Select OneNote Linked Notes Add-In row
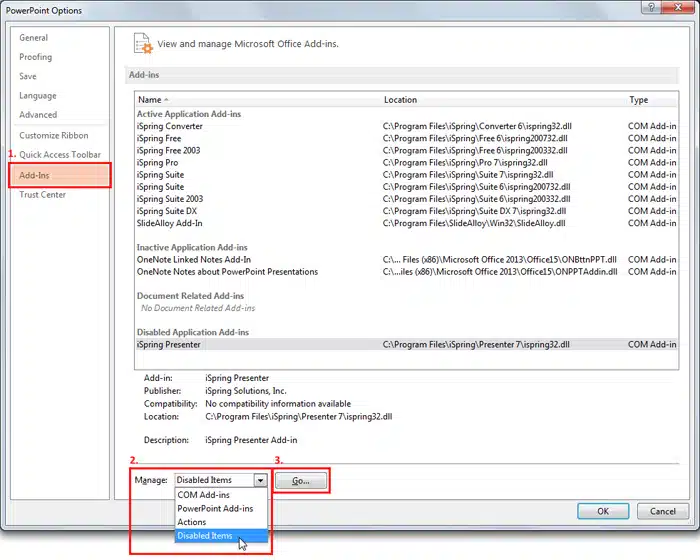The image size is (700, 560). pyautogui.click(x=407, y=259)
